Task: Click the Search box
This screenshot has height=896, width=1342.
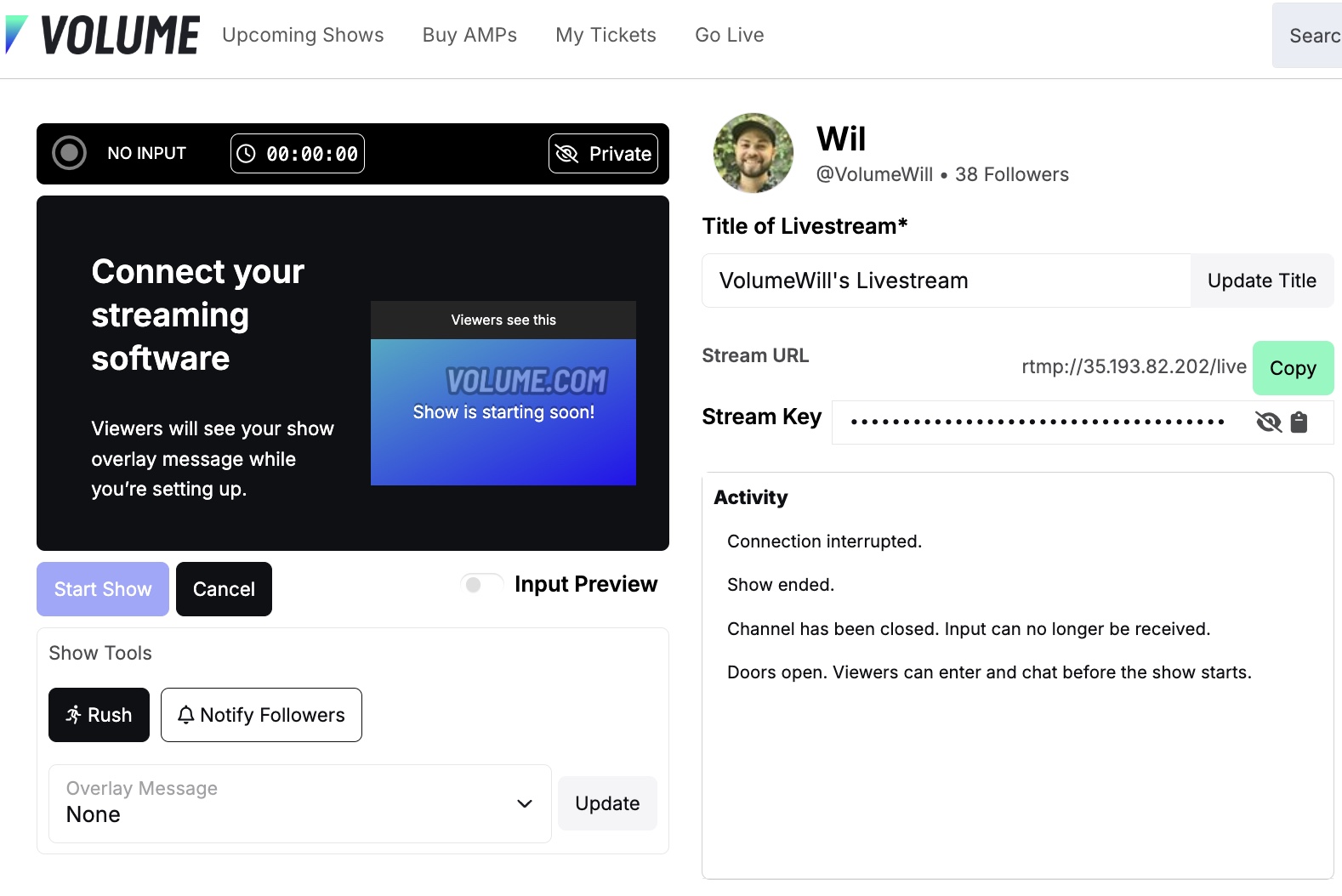Action: tap(1307, 36)
